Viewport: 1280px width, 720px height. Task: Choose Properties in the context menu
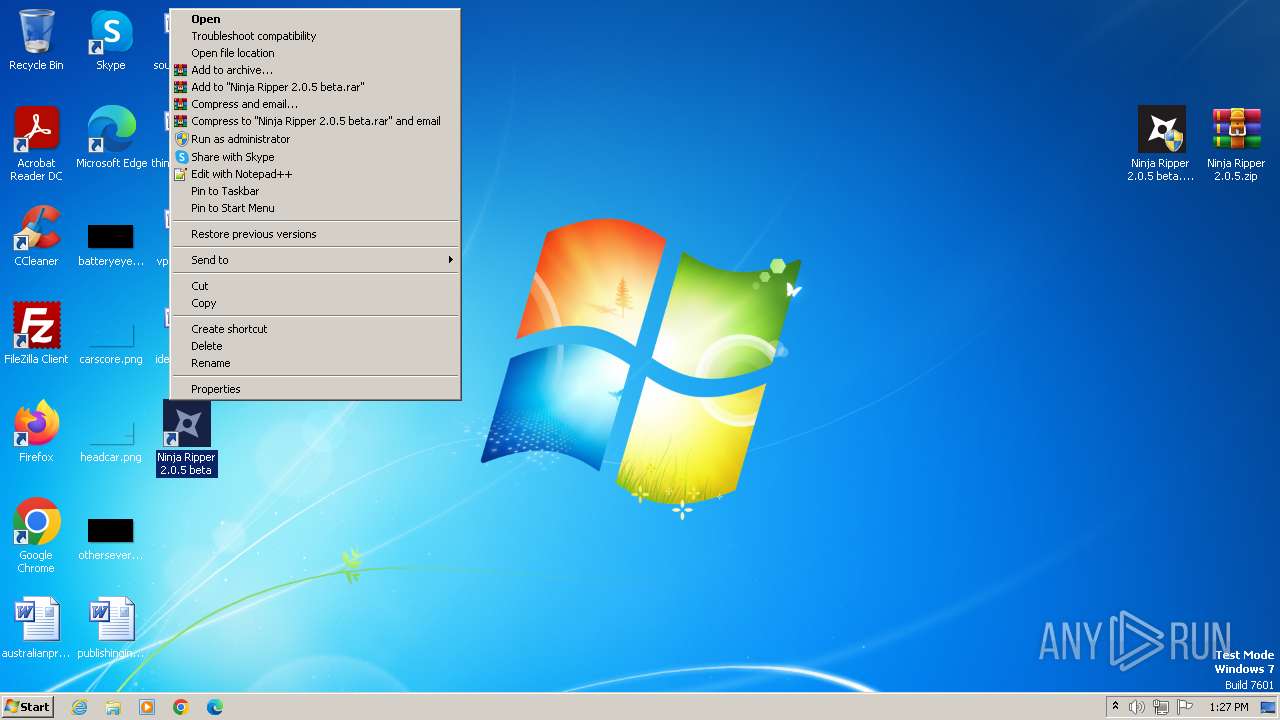pos(315,389)
